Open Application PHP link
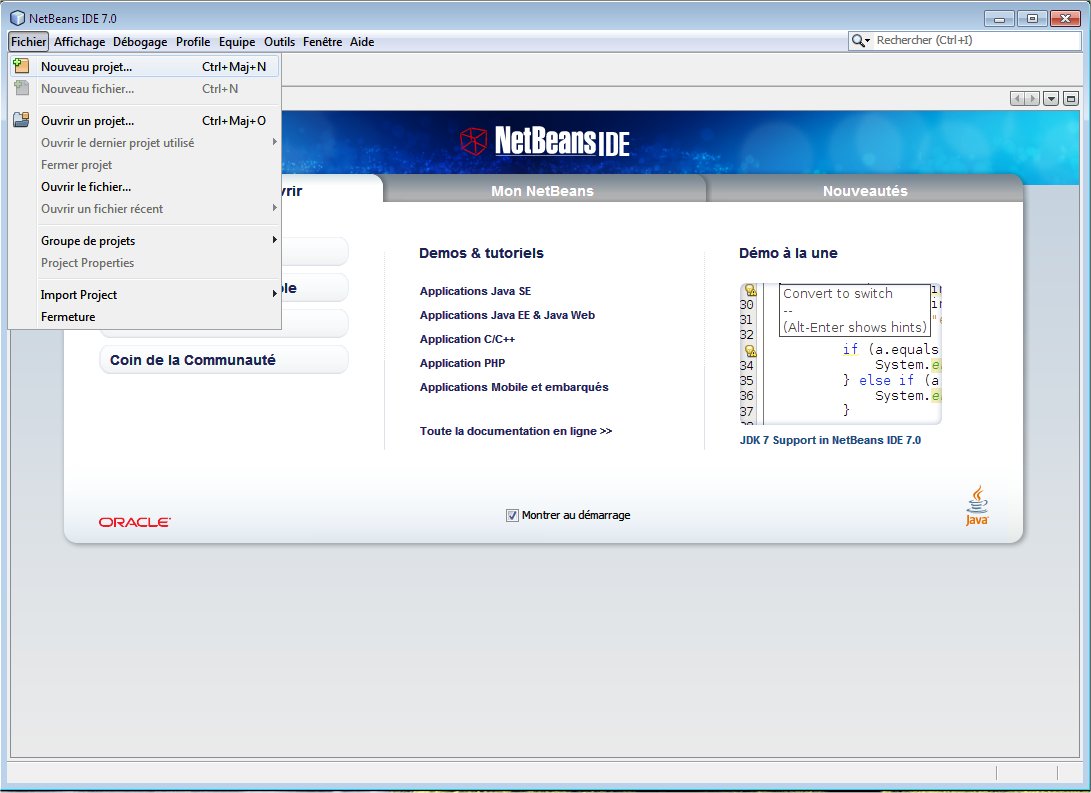 462,363
